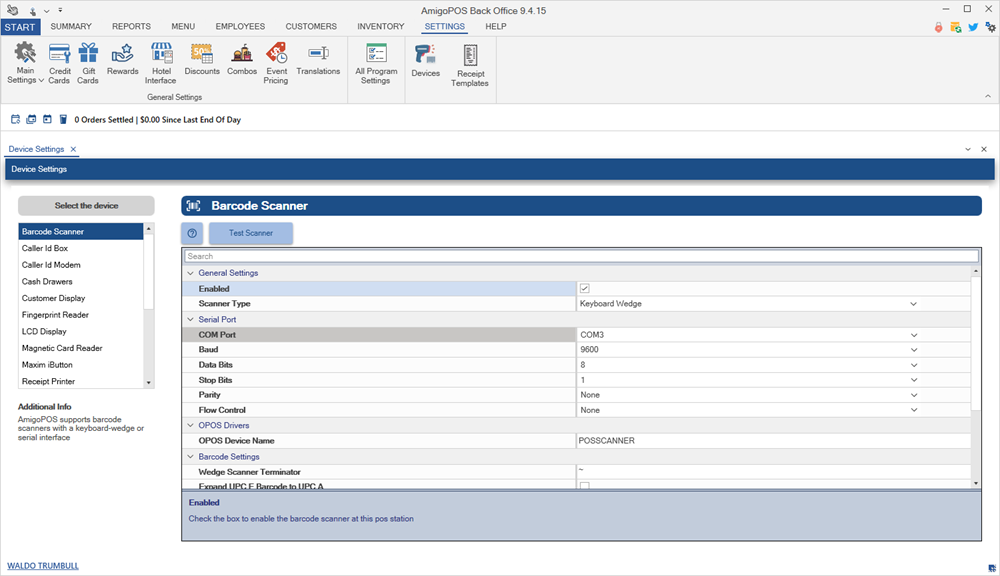Click the Wedge Scanner Terminator field
This screenshot has width=1000, height=576.
pos(773,471)
